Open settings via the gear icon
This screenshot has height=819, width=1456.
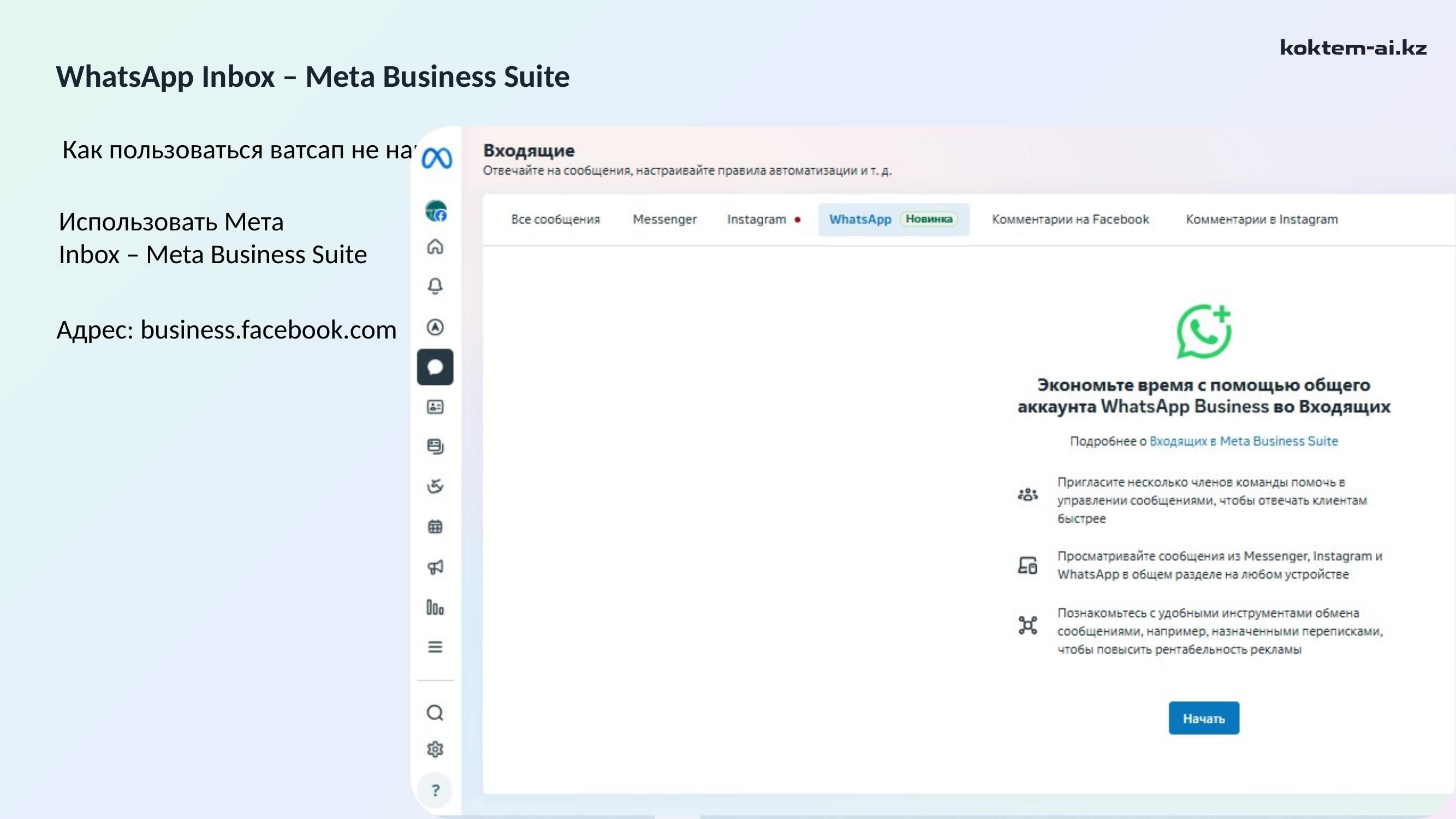(x=435, y=750)
